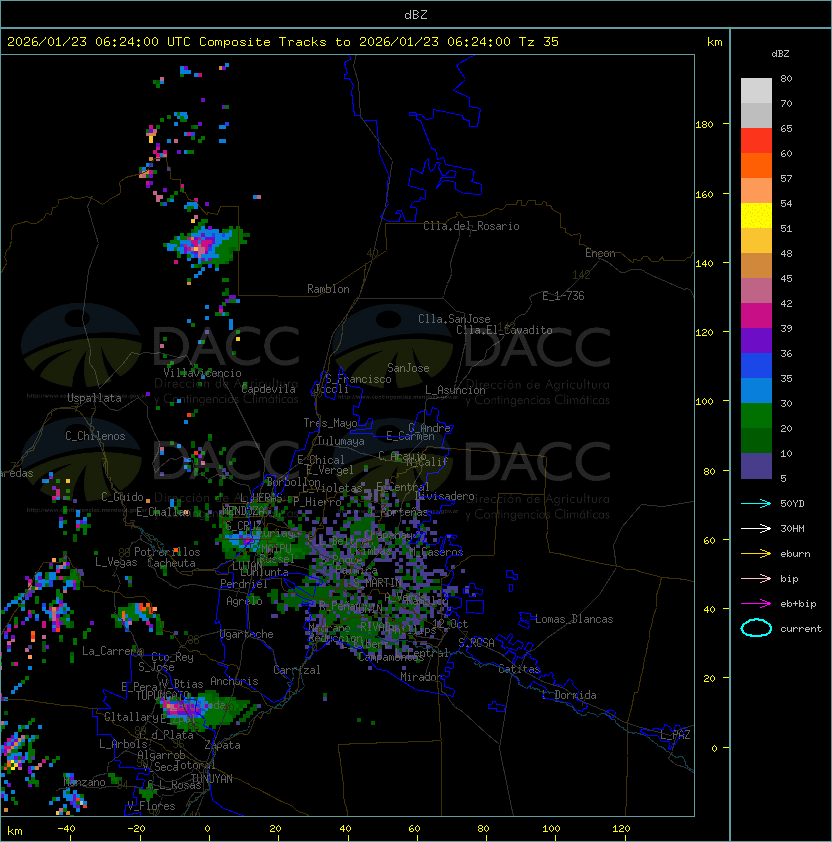Click the 12_Oct map label
Screen dimensions: 832x842
pyautogui.click(x=450, y=624)
